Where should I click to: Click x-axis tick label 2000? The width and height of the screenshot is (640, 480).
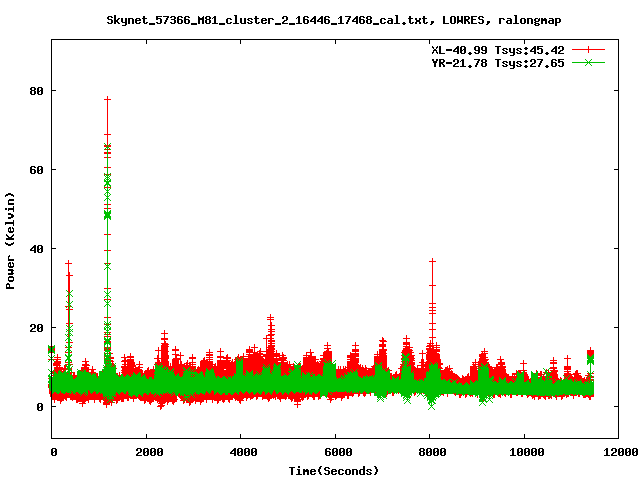[x=149, y=452]
